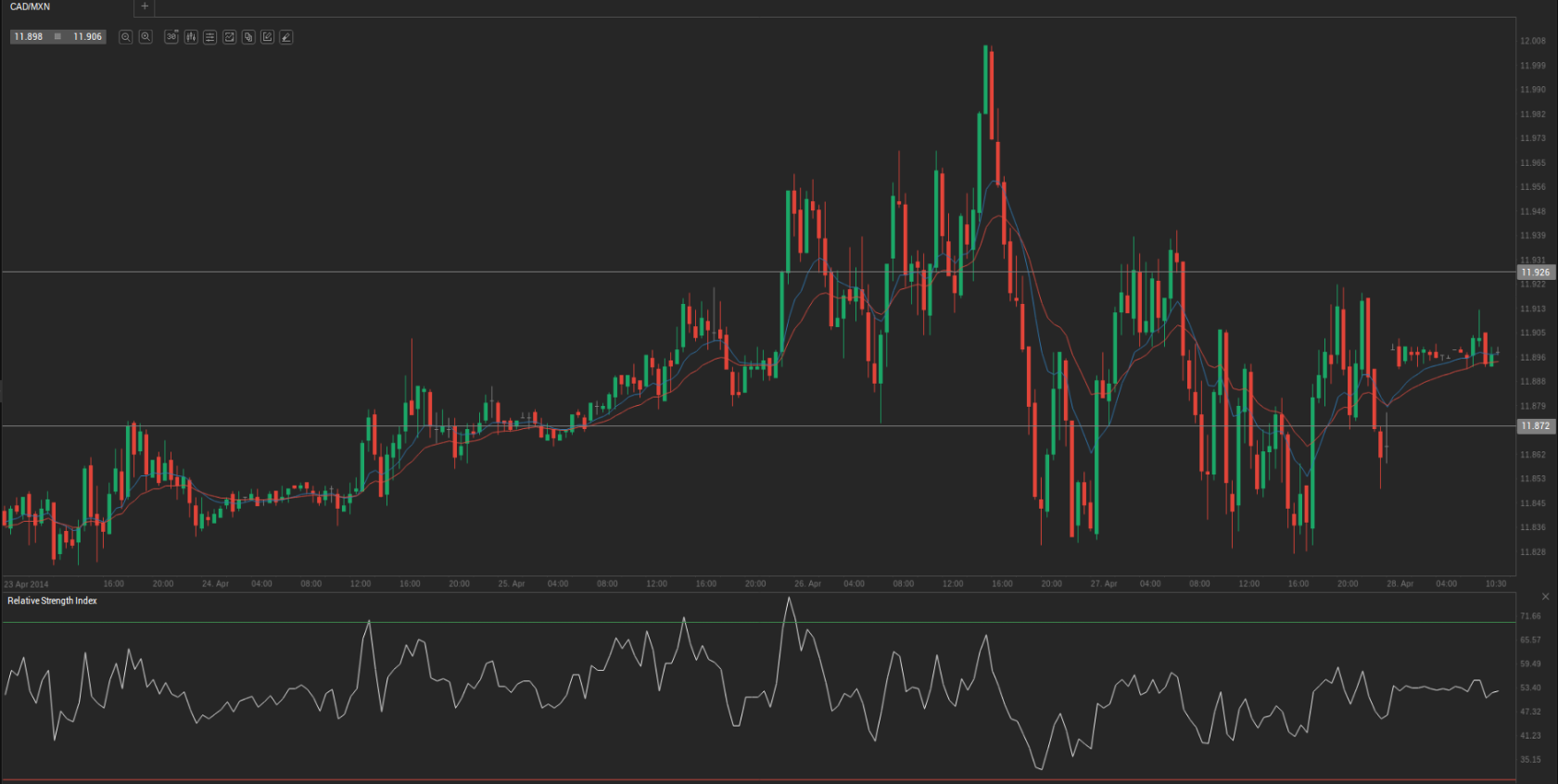Select the eraser/highlighter toolbar icon
Viewport: 1558px width, 784px height.
tap(286, 37)
